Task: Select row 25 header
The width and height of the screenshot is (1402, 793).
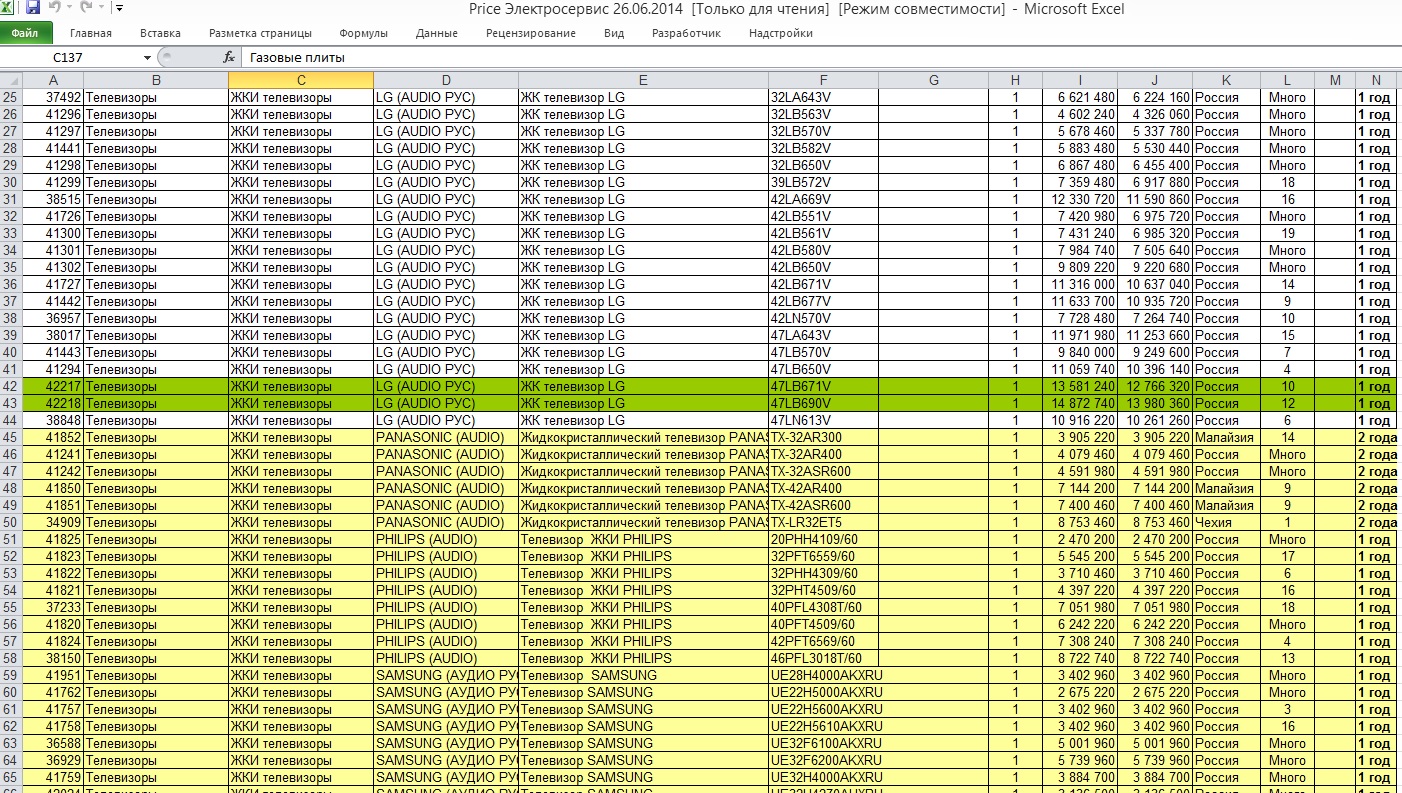Action: [11, 97]
